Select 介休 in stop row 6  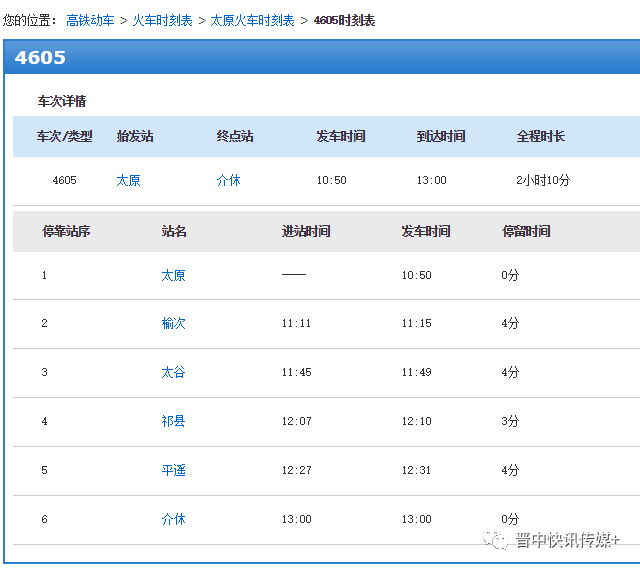[173, 519]
